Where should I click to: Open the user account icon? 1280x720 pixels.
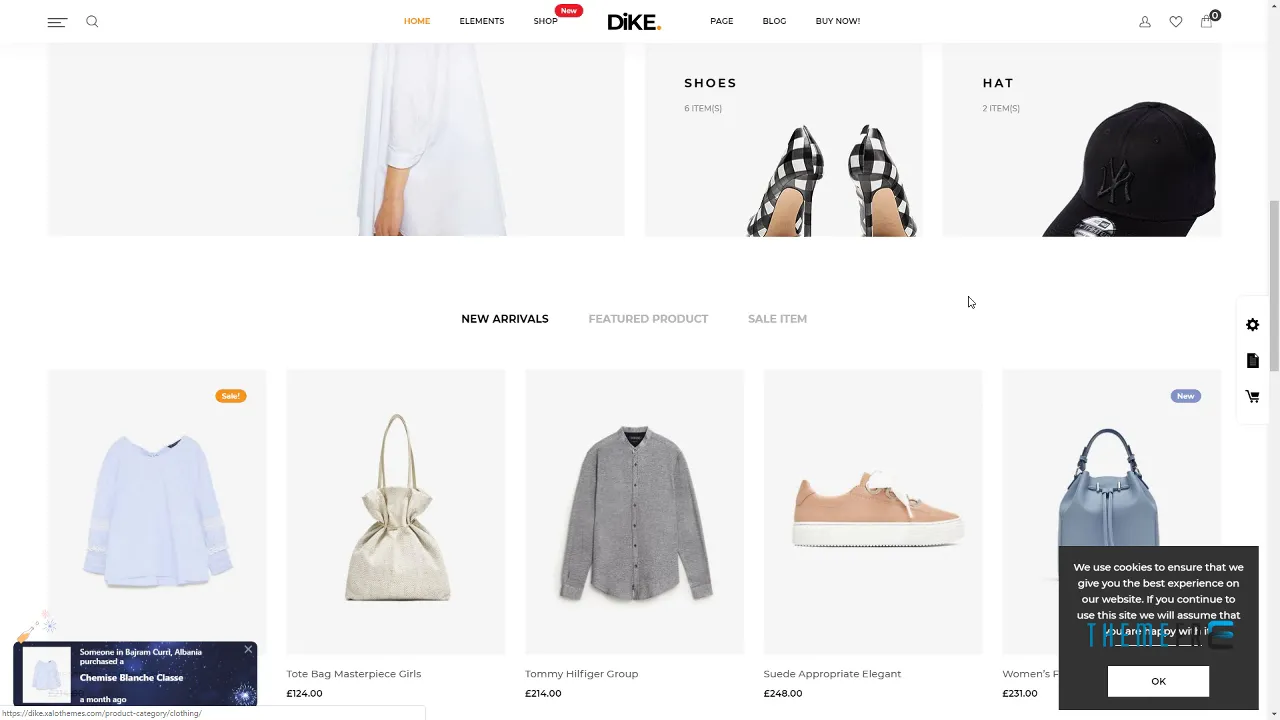tap(1145, 22)
